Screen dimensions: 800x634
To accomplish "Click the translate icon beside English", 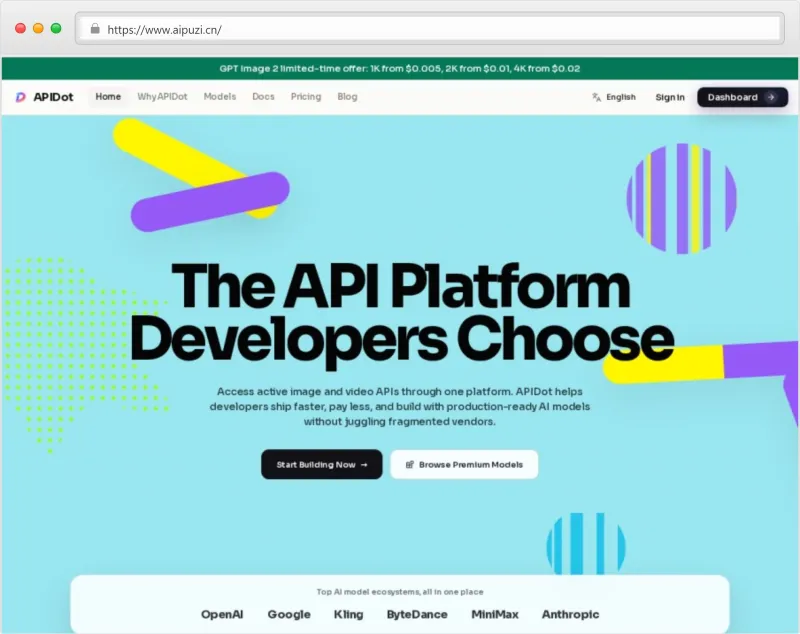I will point(596,97).
